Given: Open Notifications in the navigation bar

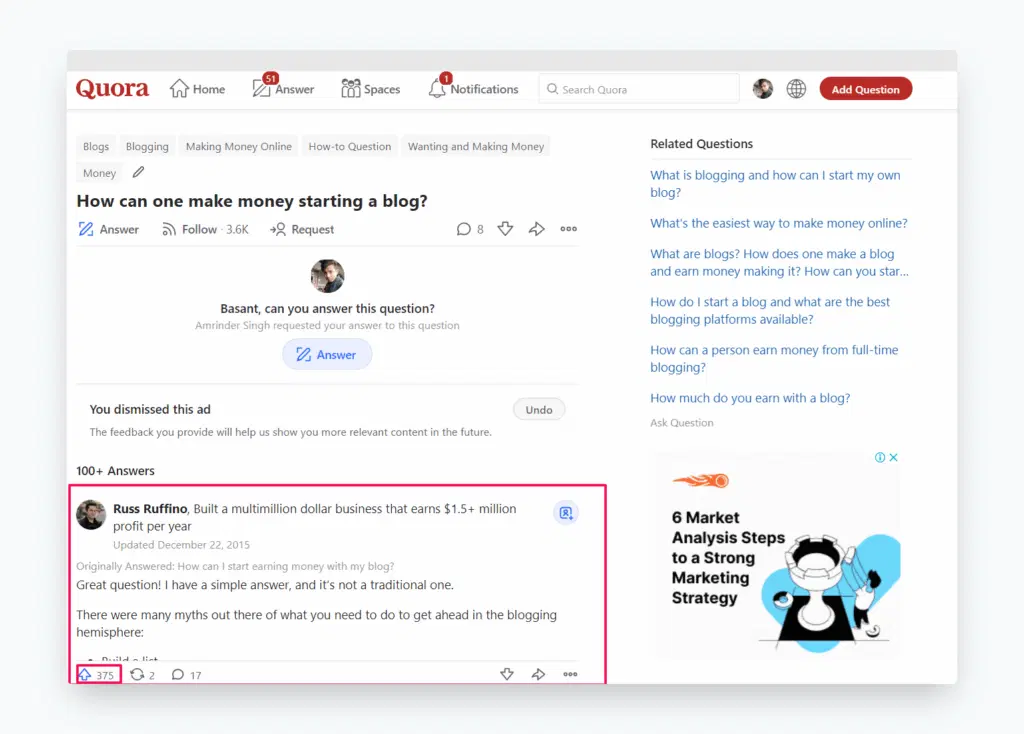Looking at the screenshot, I should (x=473, y=89).
